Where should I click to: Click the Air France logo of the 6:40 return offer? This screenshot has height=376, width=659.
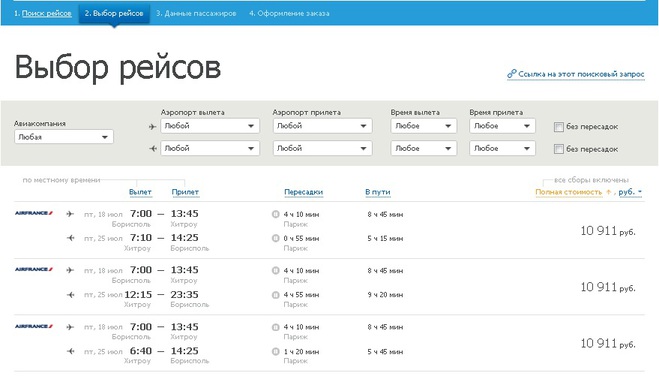[34, 326]
